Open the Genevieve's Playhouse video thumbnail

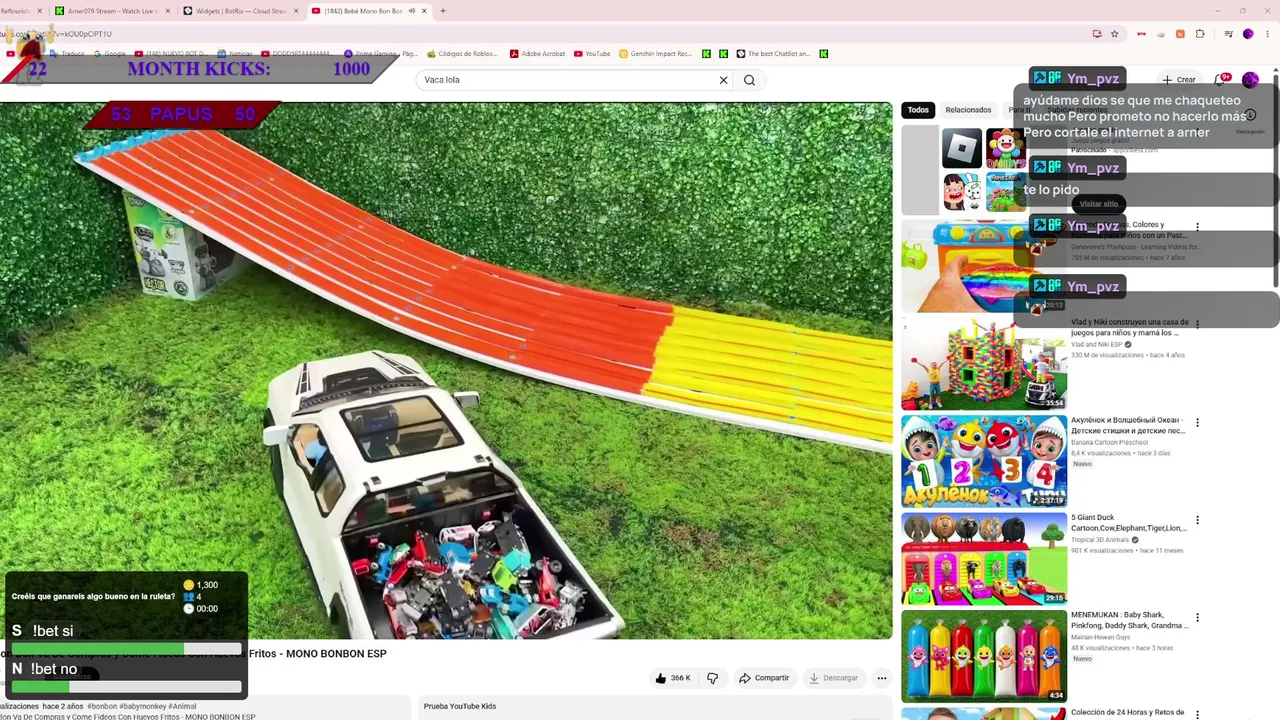coord(984,266)
